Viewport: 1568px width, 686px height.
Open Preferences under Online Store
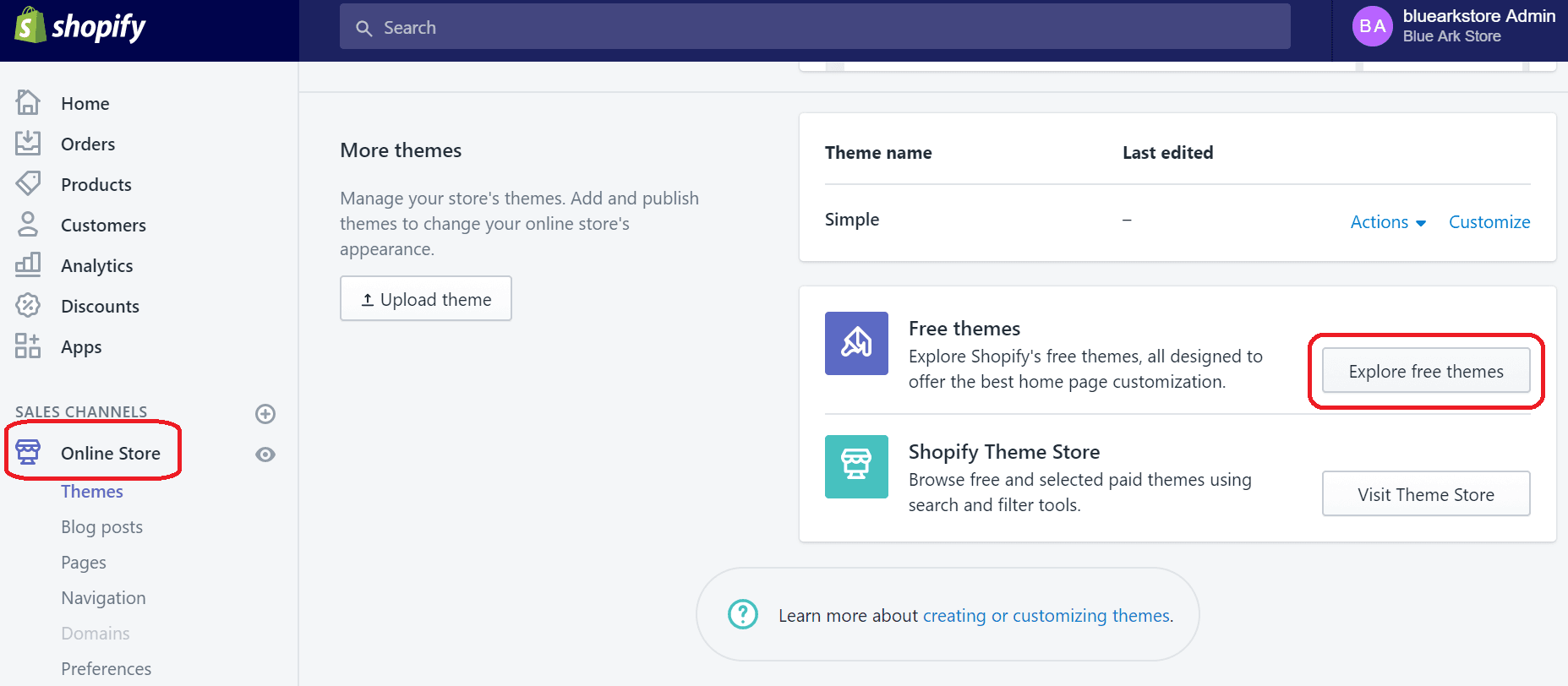[x=107, y=668]
